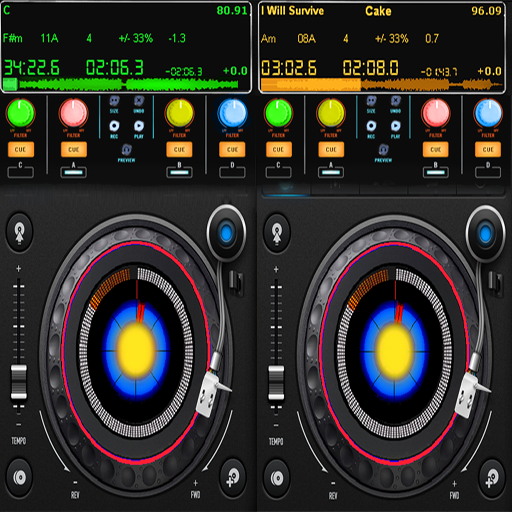The image size is (512, 512).
Task: Click the blue tonearm pivot button on left turntable
Action: tap(227, 232)
